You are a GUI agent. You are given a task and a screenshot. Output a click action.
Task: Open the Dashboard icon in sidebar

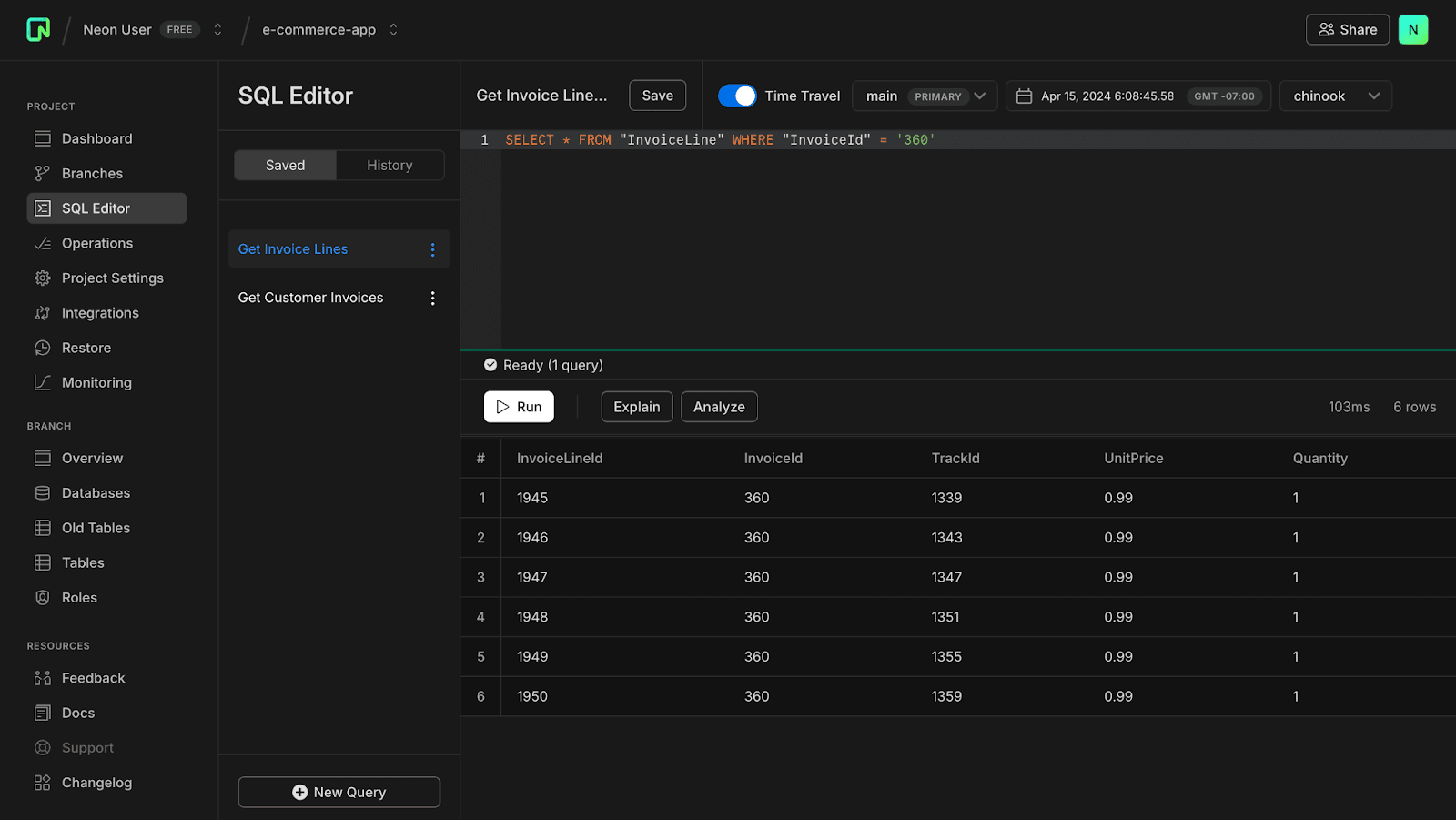43,138
